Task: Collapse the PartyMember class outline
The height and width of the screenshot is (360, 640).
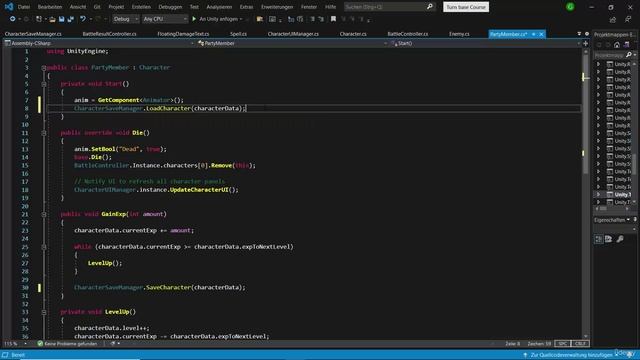Action: pyautogui.click(x=44, y=68)
